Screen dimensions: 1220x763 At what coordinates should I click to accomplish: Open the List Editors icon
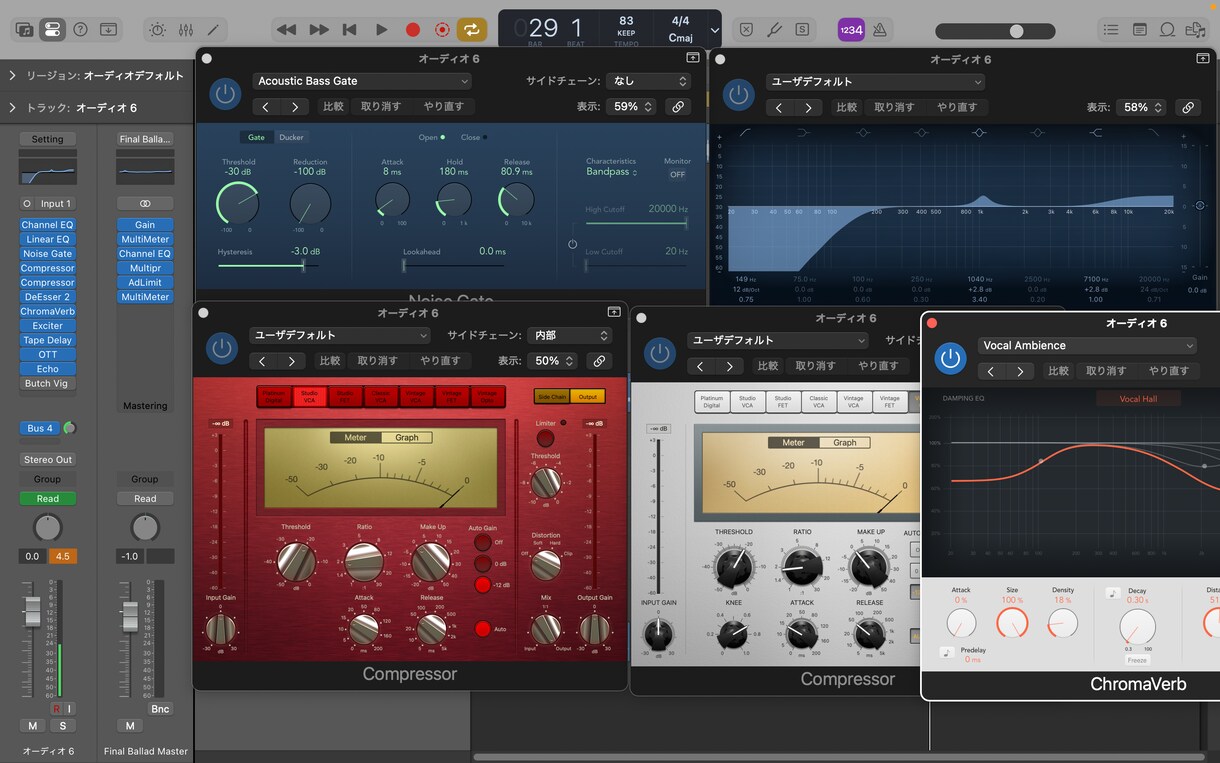(x=1111, y=30)
